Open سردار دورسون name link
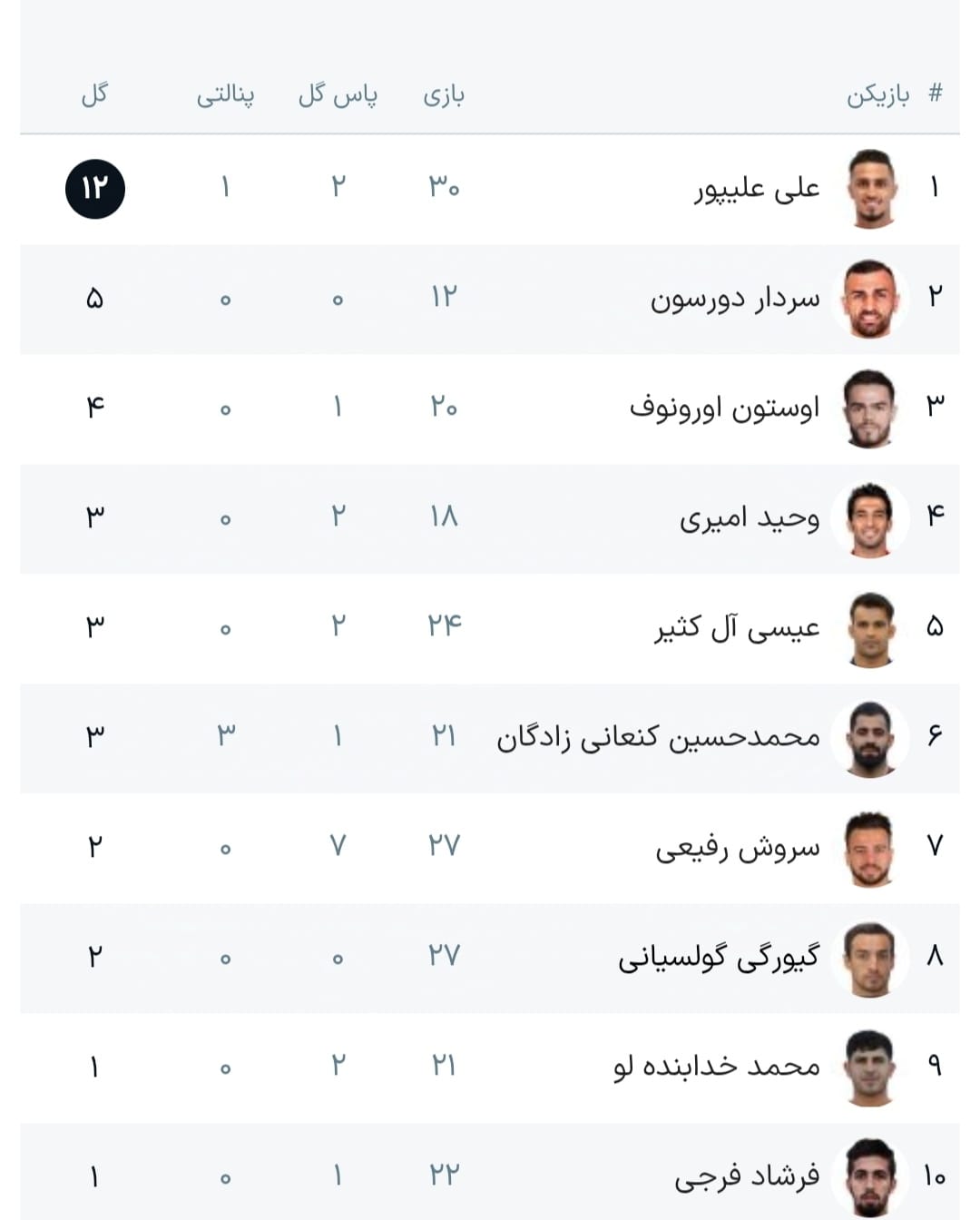The height and width of the screenshot is (1220, 980). [x=735, y=299]
